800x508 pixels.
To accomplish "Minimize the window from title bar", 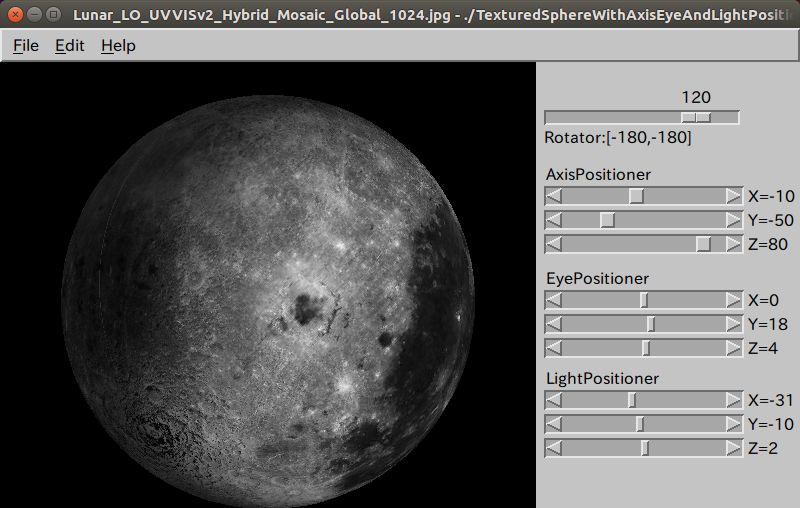I will click(x=34, y=14).
